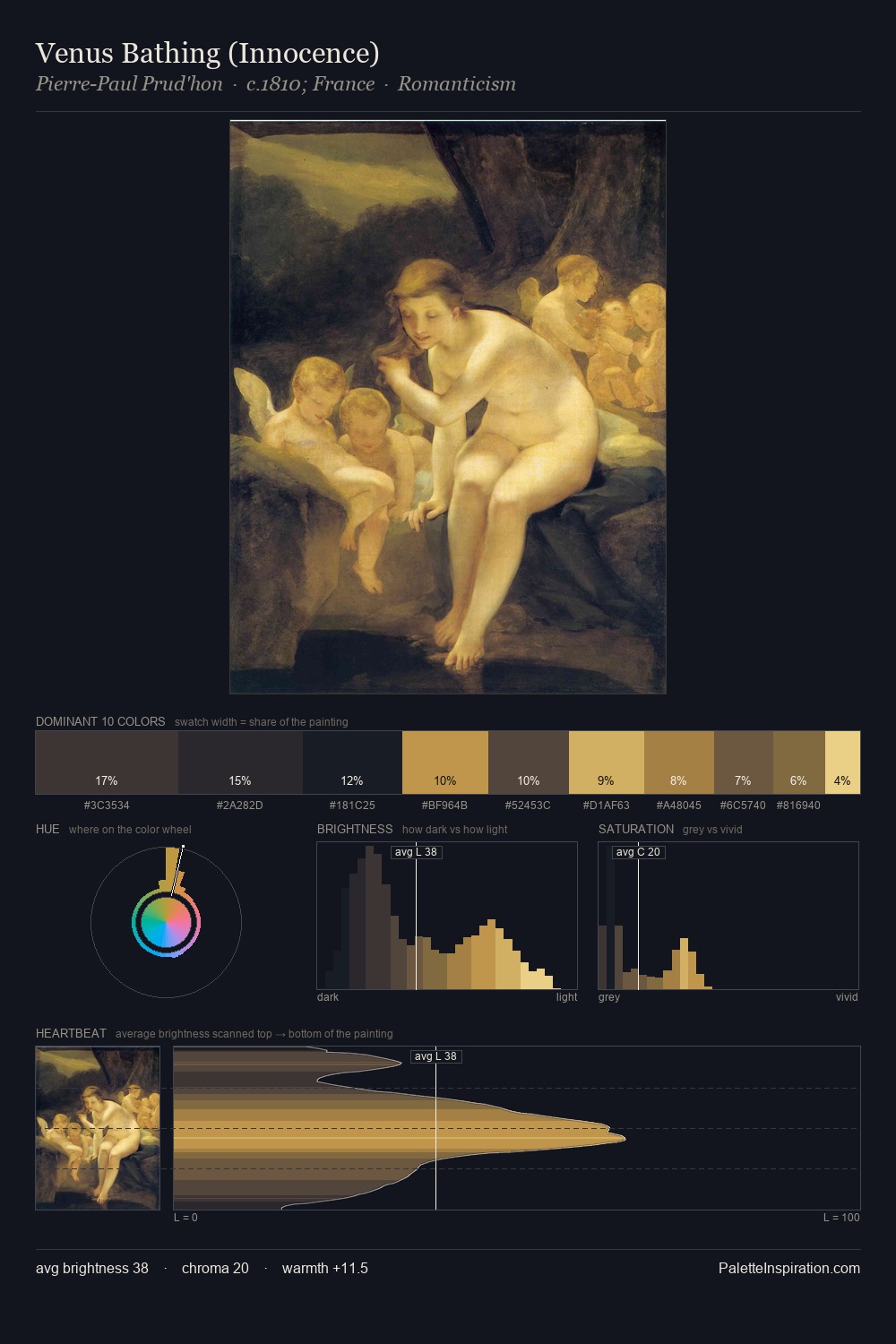Viewport: 896px width, 1344px height.
Task: Click the hex code text #181C25
Action: click(352, 806)
